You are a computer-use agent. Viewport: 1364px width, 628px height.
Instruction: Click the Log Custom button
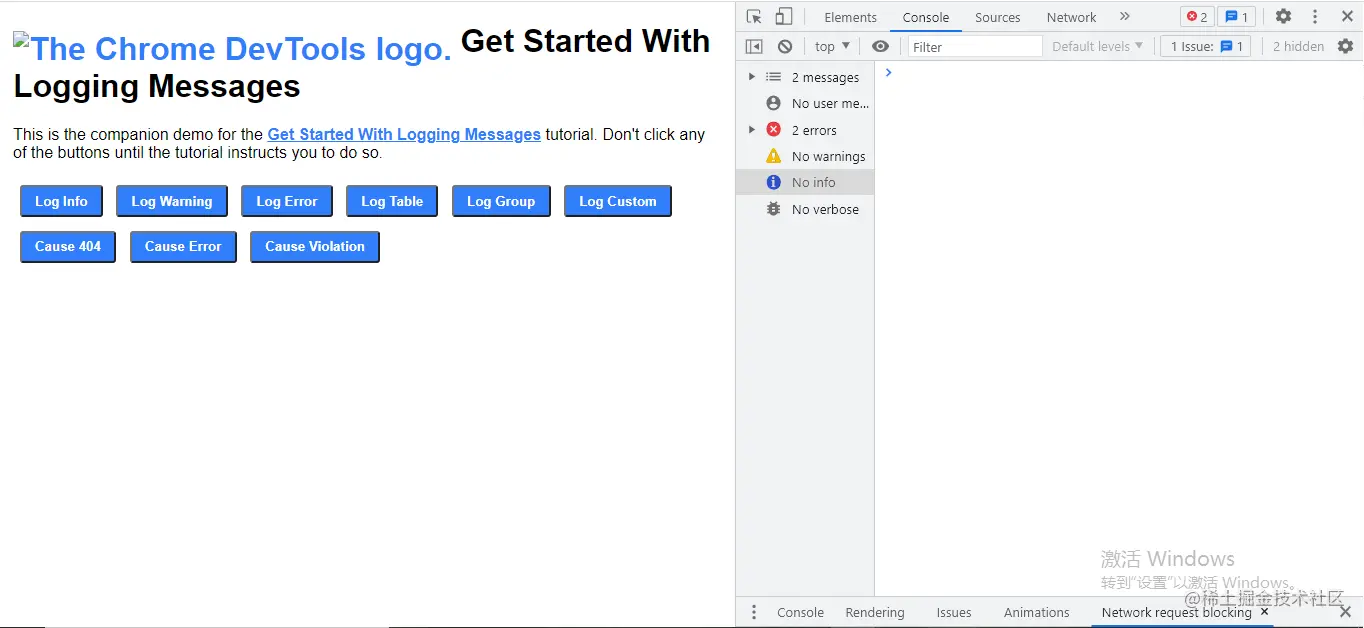pyautogui.click(x=618, y=201)
